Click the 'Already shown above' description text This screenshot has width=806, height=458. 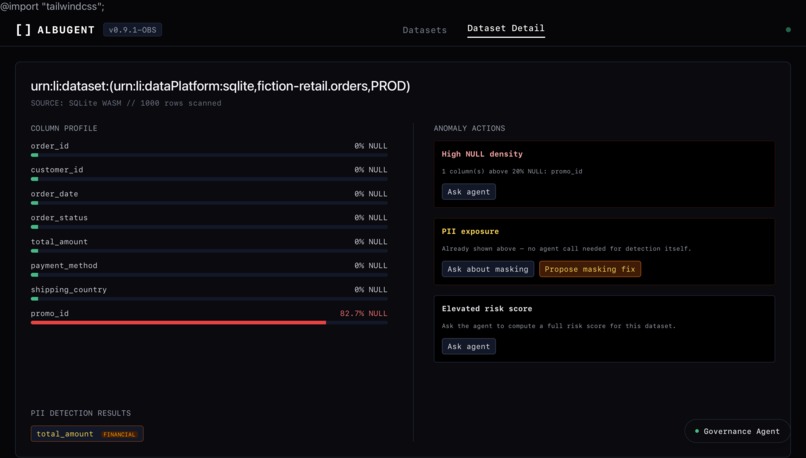[566, 248]
